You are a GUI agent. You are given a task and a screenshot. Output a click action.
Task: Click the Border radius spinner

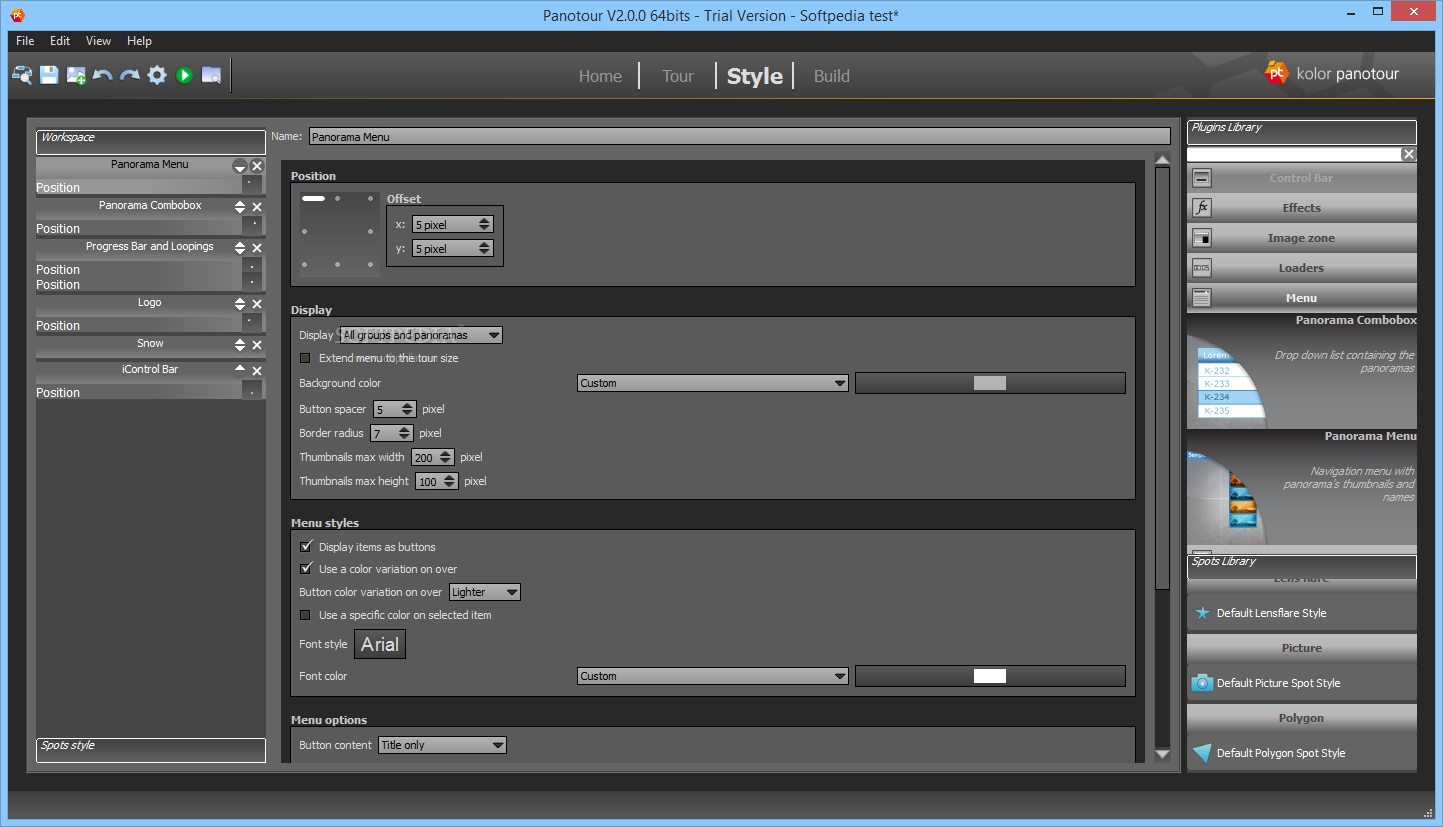392,433
